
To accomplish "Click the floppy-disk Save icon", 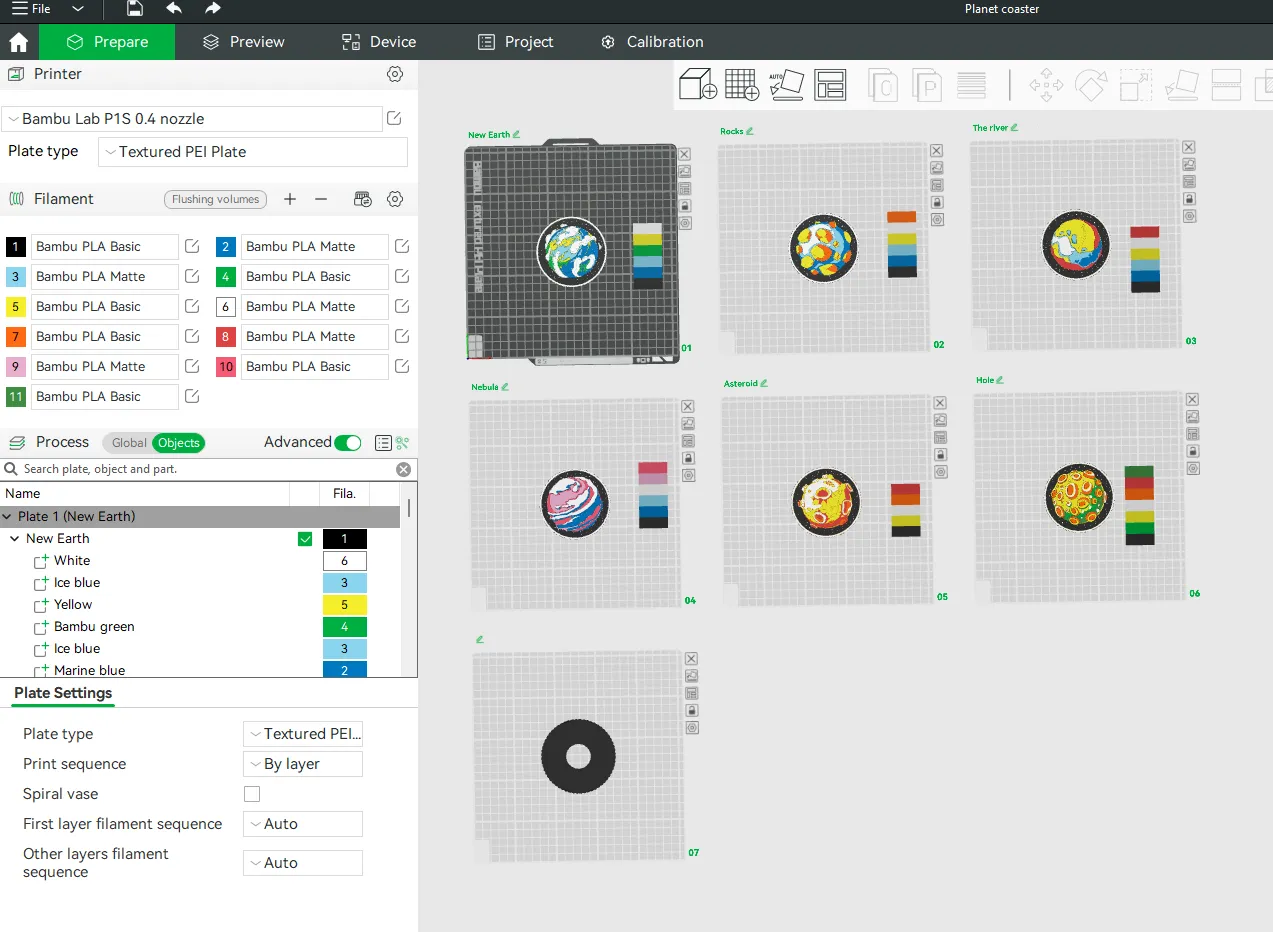I will coord(135,9).
